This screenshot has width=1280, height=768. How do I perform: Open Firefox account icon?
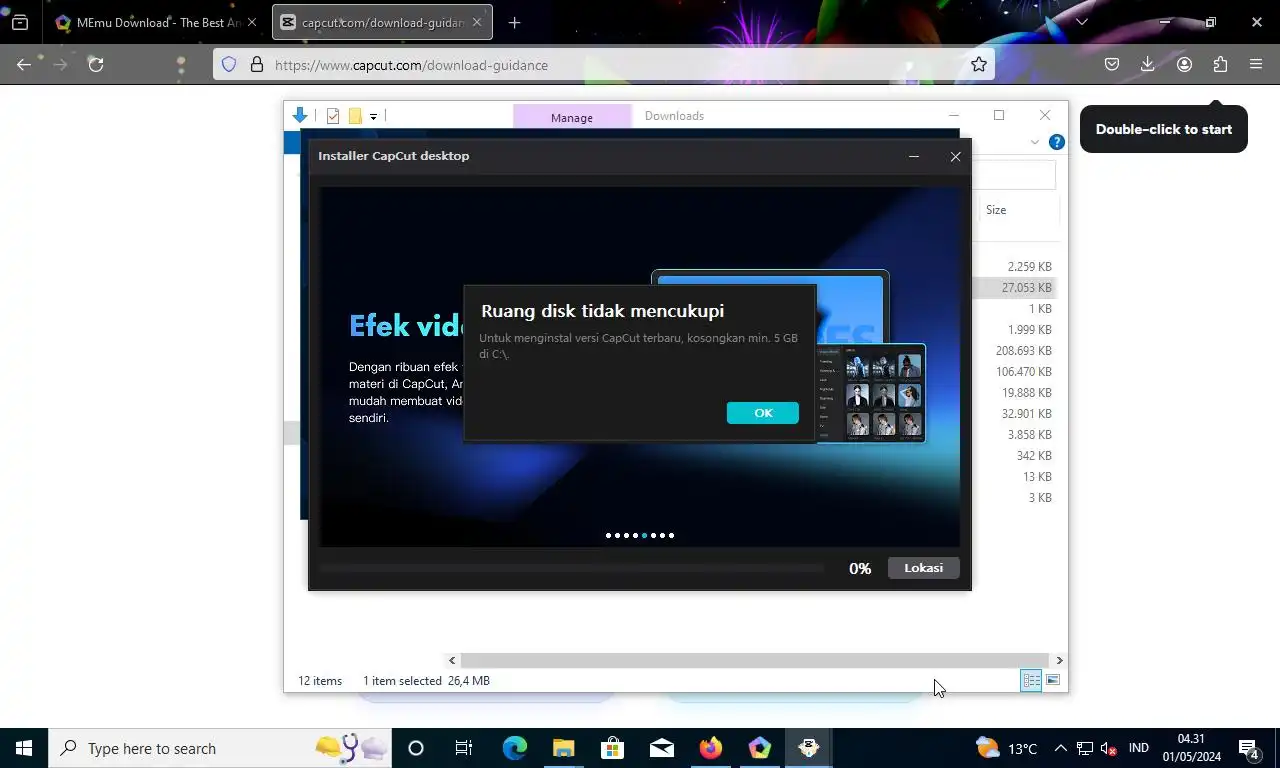click(x=1184, y=64)
